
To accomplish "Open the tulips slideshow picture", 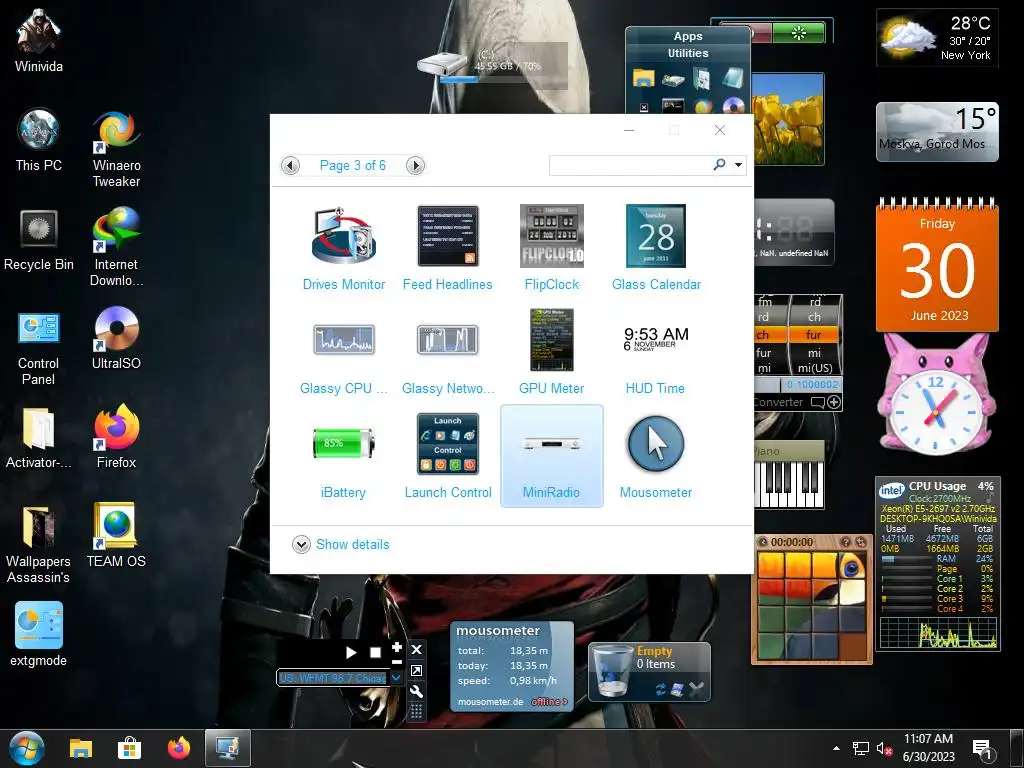I will coord(788,119).
